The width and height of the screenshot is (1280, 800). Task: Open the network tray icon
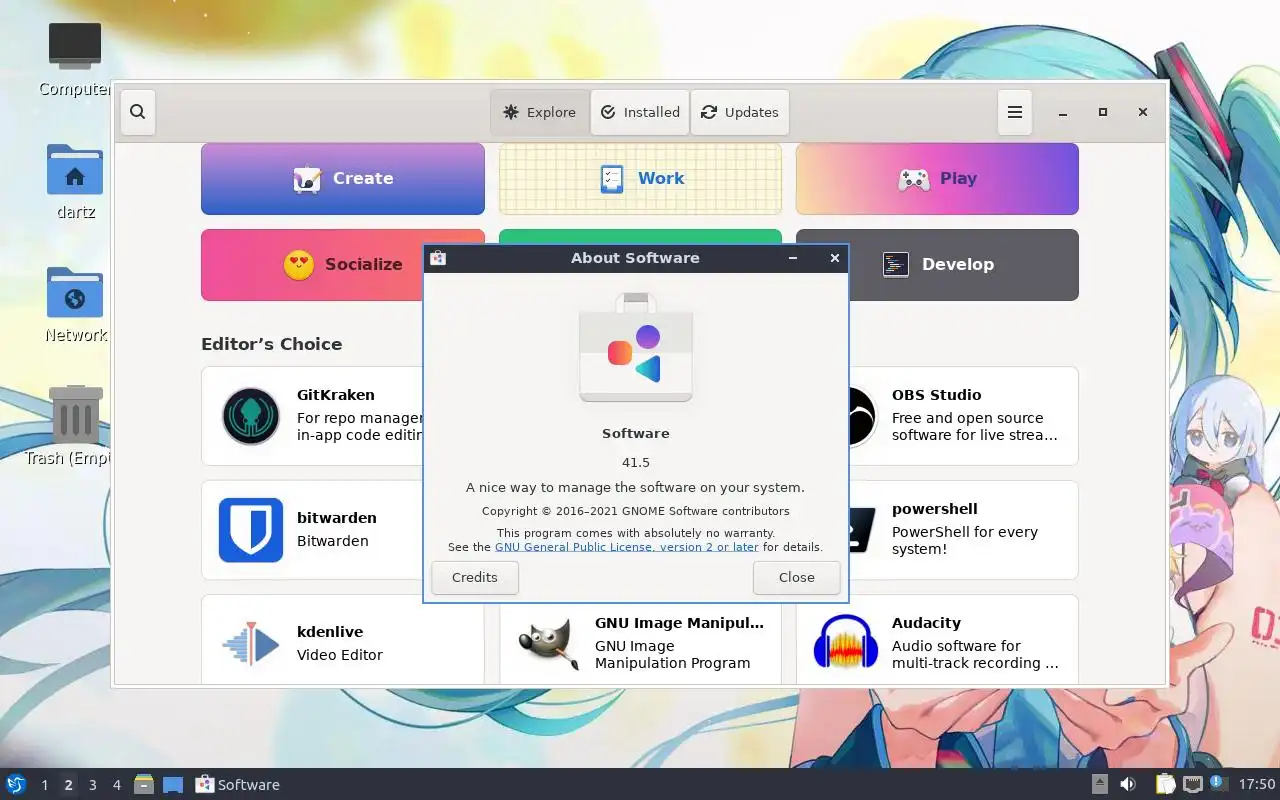coord(1192,784)
